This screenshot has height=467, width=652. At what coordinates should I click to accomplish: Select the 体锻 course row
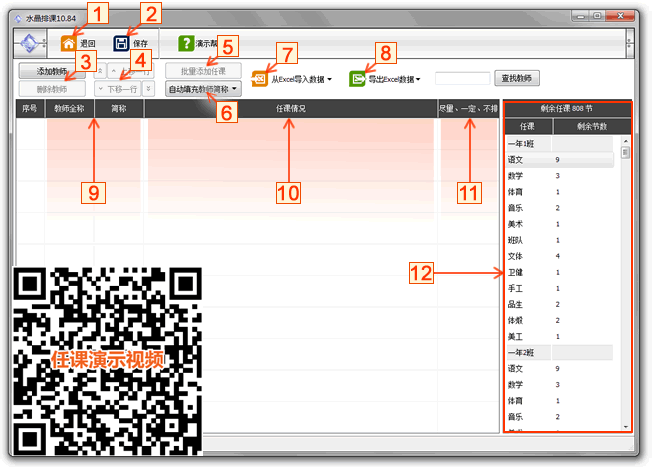click(560, 321)
